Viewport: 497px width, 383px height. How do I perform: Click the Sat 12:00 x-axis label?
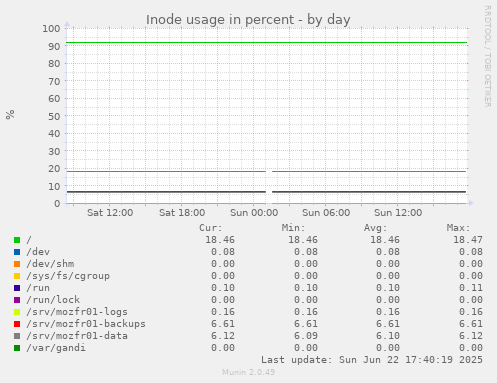110,213
